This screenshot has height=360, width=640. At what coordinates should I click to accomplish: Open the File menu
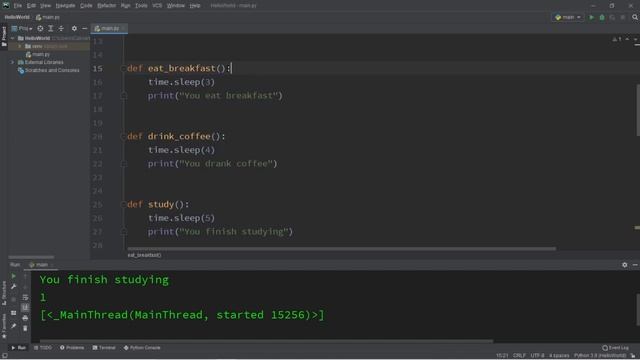(x=18, y=6)
